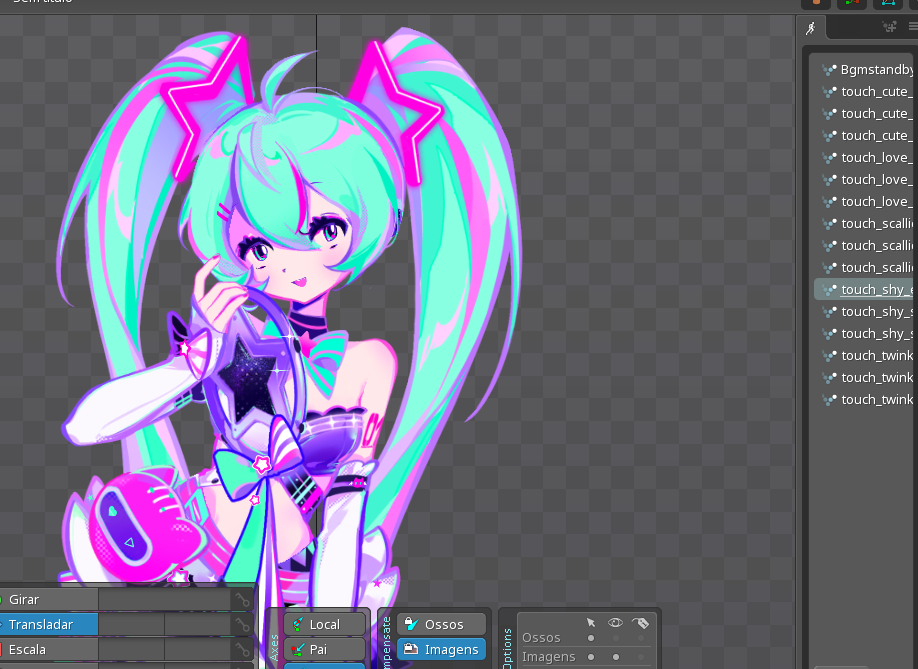Select the Escala scale tool
Screen dimensions: 918x669
tap(49, 650)
